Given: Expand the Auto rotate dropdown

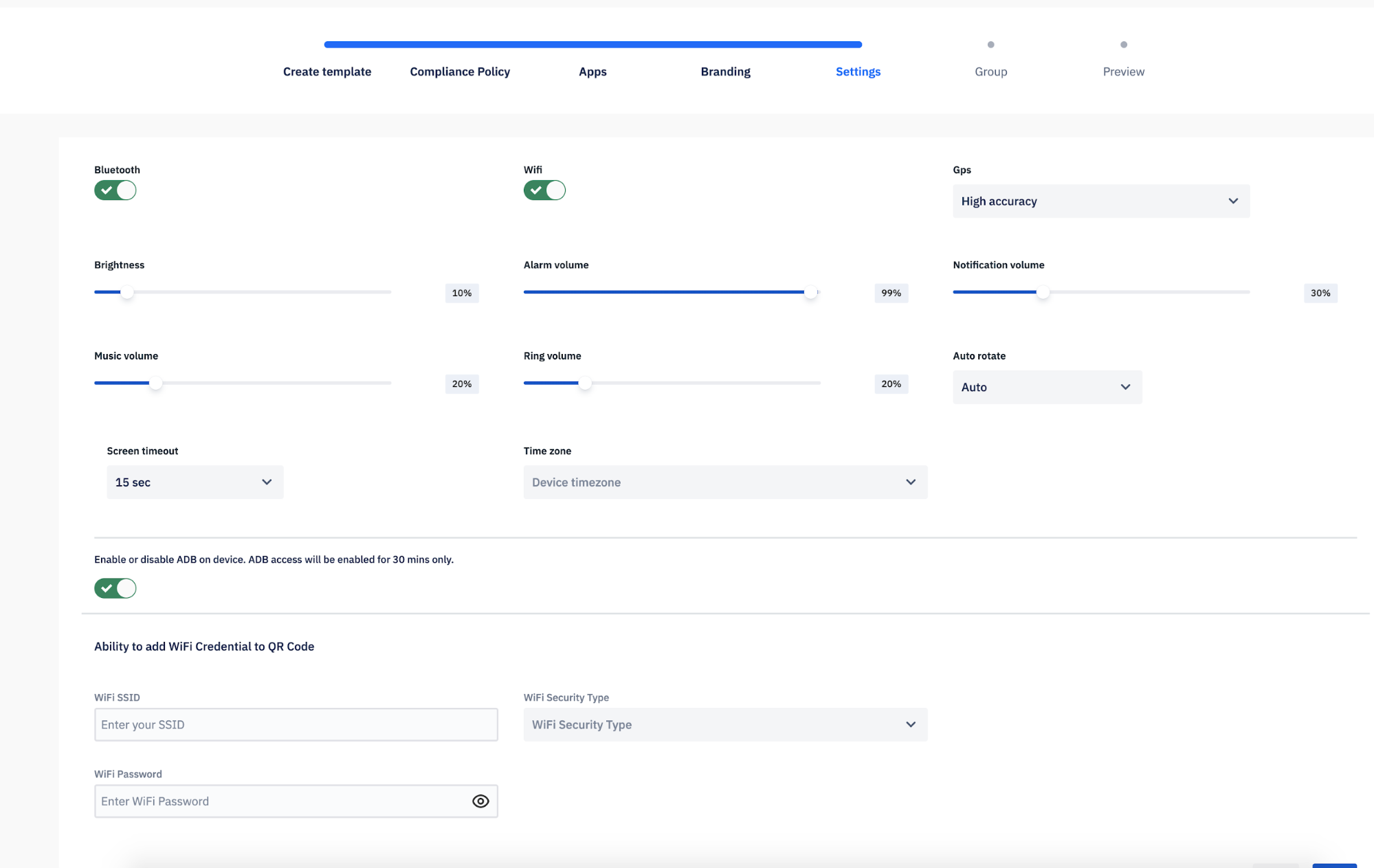Looking at the screenshot, I should pyautogui.click(x=1047, y=387).
